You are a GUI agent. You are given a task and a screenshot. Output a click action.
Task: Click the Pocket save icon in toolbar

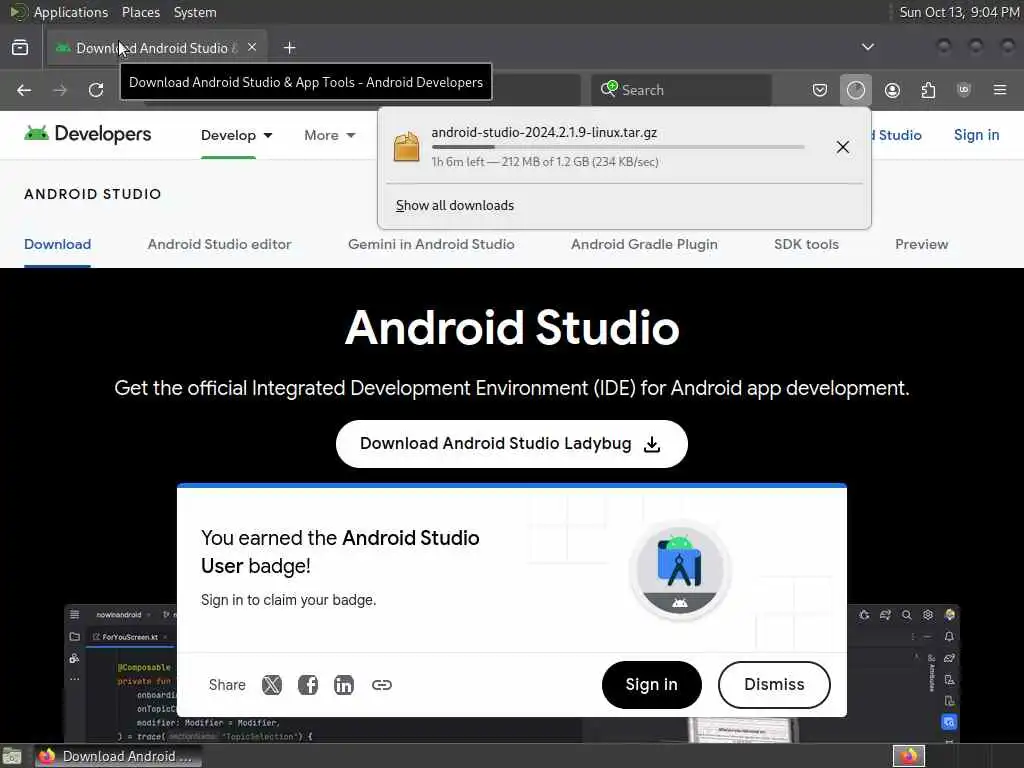(820, 90)
